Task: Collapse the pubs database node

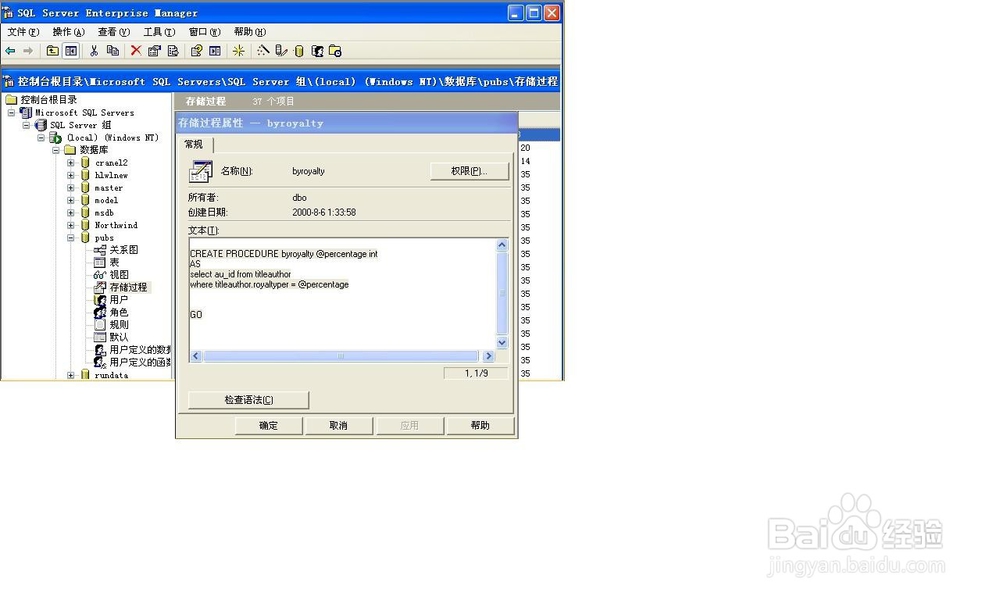Action: 70,238
